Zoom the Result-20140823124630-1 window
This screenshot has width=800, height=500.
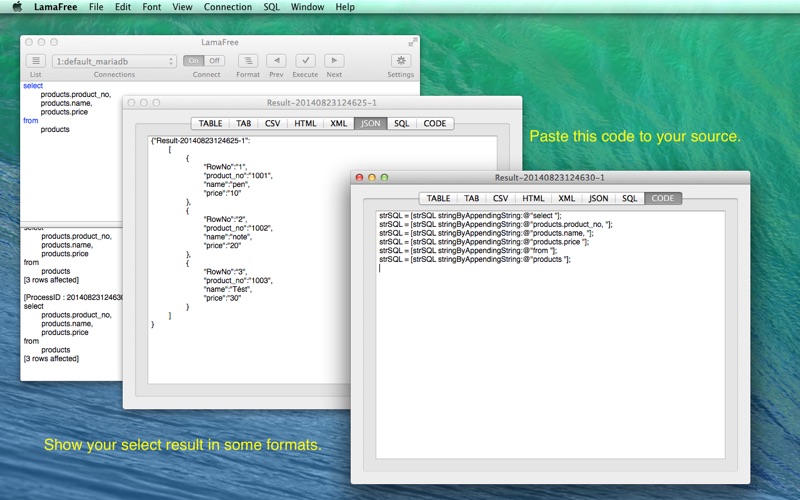point(385,178)
